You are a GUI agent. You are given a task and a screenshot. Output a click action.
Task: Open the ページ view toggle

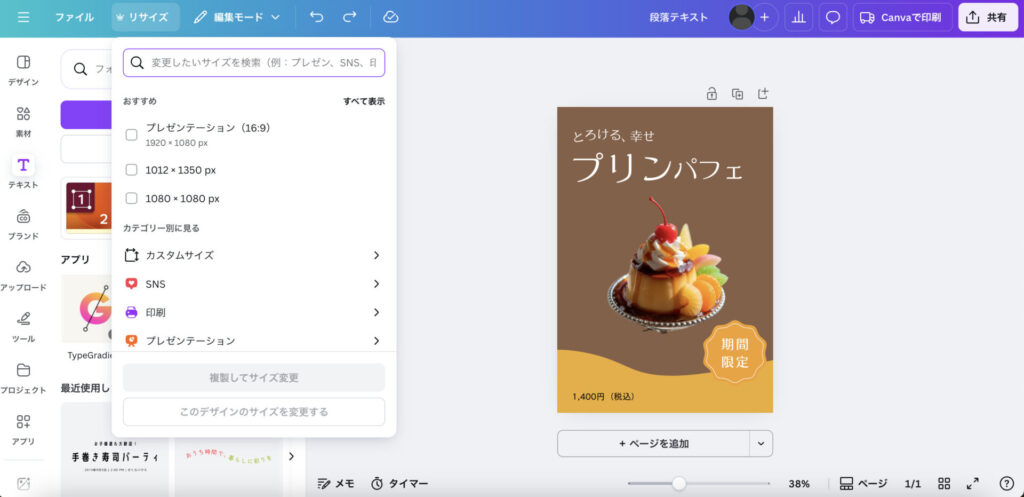pyautogui.click(x=863, y=483)
